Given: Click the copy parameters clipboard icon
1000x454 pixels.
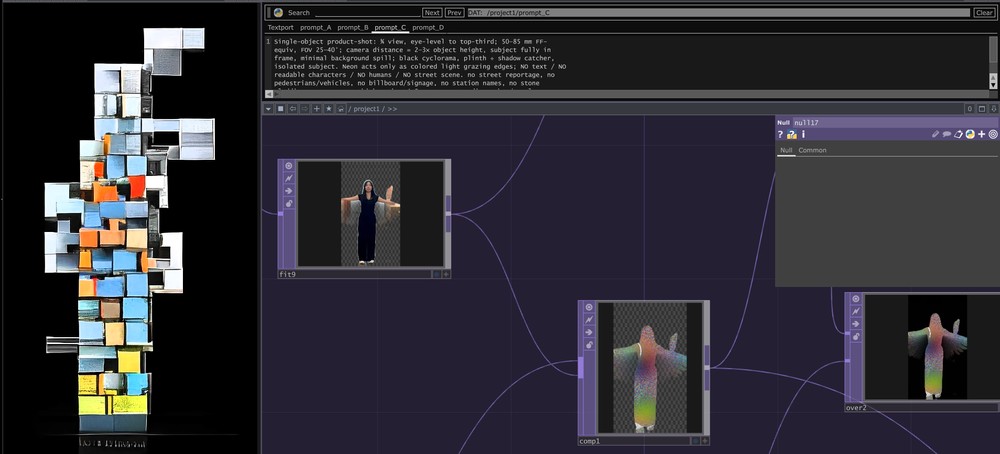Looking at the screenshot, I should coord(959,135).
